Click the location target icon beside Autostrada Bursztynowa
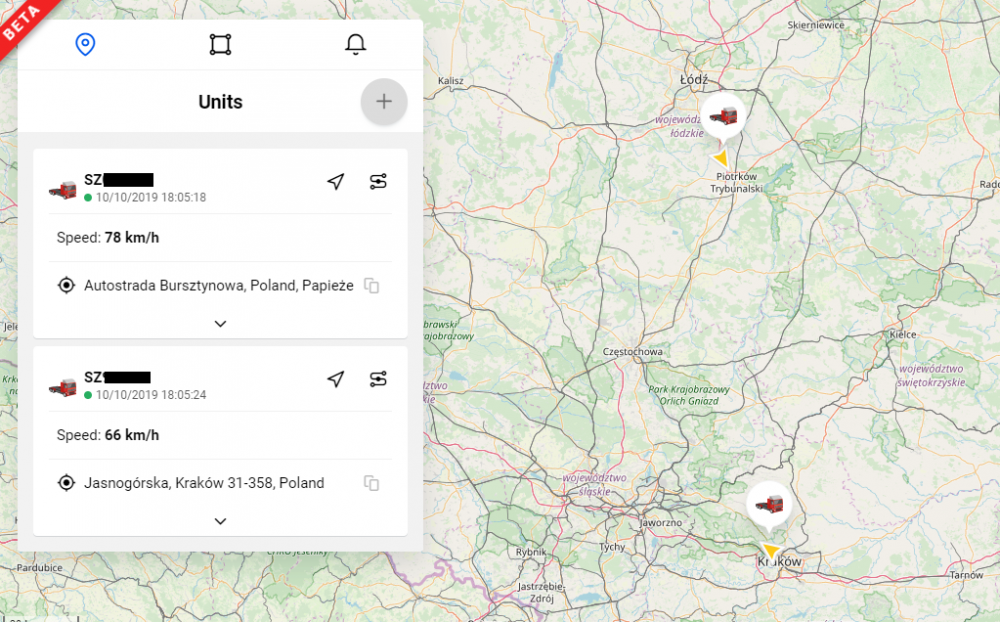Screen dimensions: 1000x622 tap(66, 285)
